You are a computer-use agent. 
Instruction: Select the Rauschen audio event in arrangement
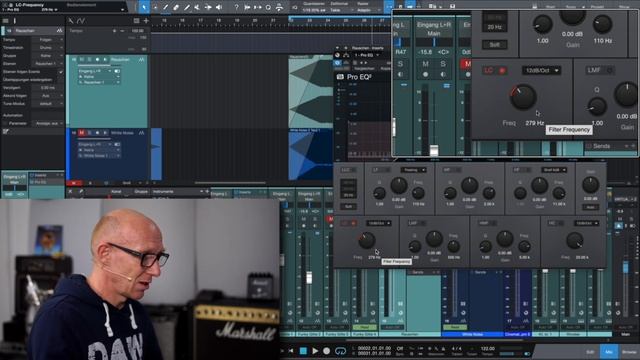click(310, 91)
